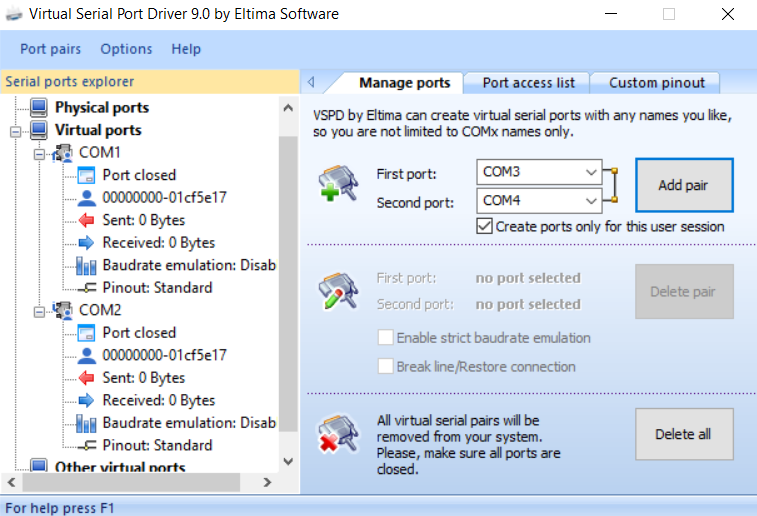Viewport: 757px width, 516px height.
Task: Click the Baudrate emulation icon under COM2
Action: [x=85, y=423]
